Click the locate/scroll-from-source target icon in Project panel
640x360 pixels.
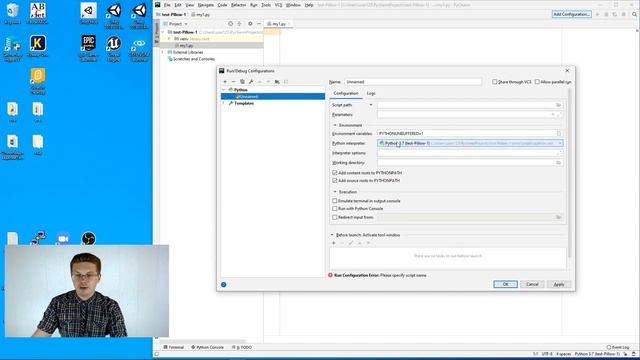(231, 24)
